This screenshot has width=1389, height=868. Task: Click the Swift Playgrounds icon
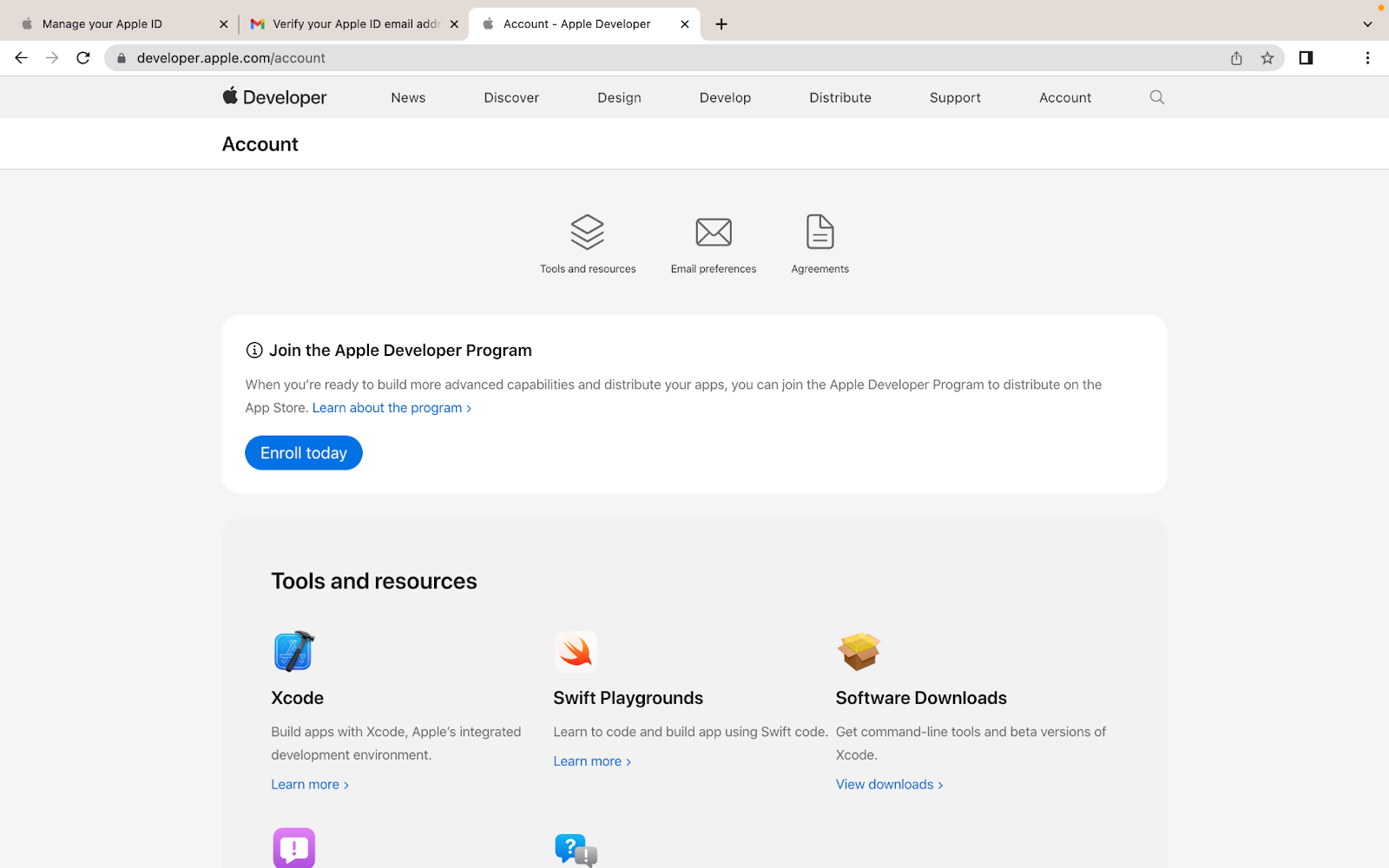(x=576, y=651)
